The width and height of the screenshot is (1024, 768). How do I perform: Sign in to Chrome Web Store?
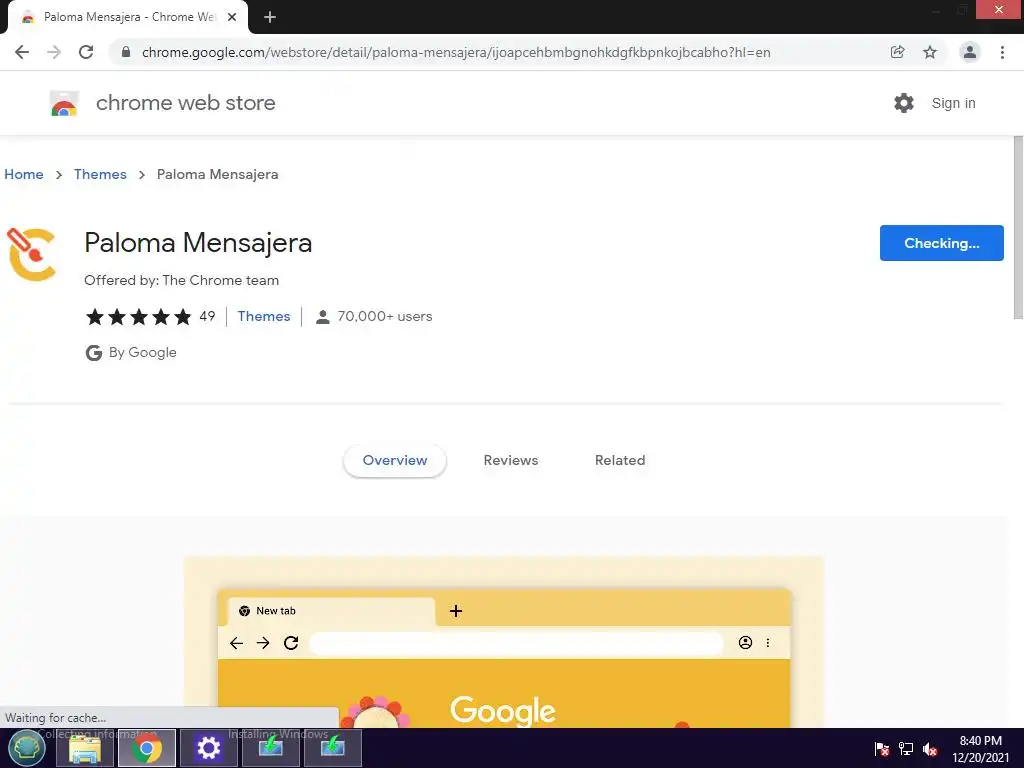point(953,103)
